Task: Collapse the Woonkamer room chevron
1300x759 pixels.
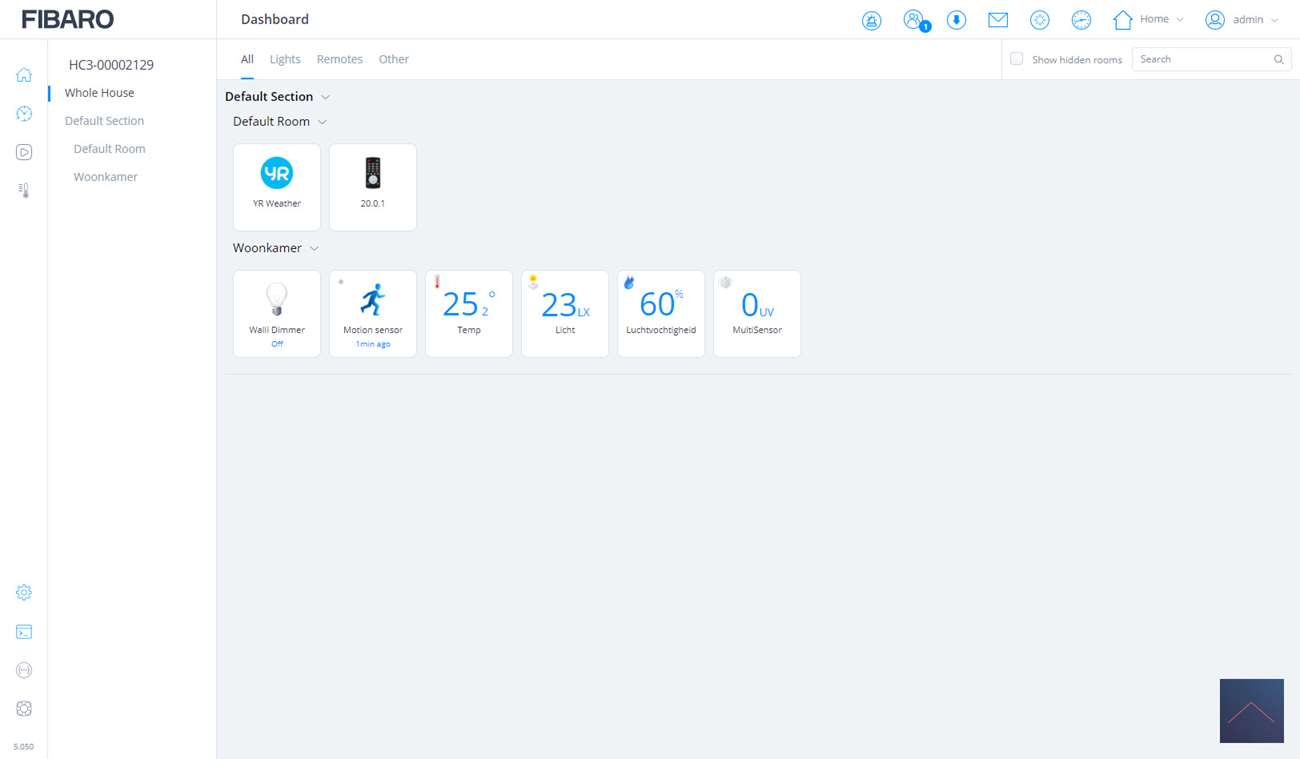Action: [314, 248]
